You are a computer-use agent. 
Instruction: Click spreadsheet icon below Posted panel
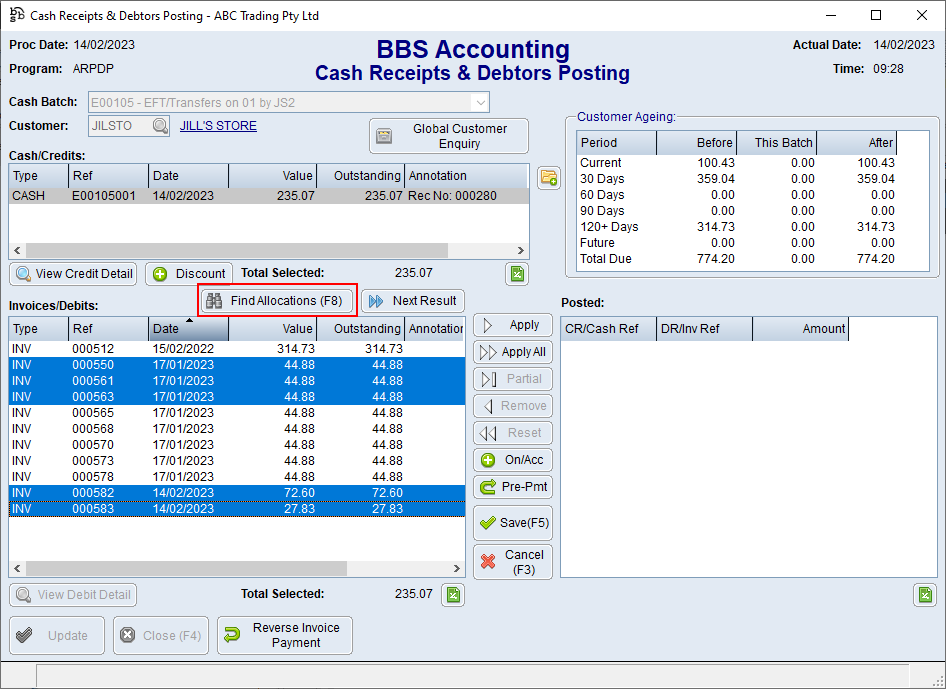pyautogui.click(x=925, y=595)
